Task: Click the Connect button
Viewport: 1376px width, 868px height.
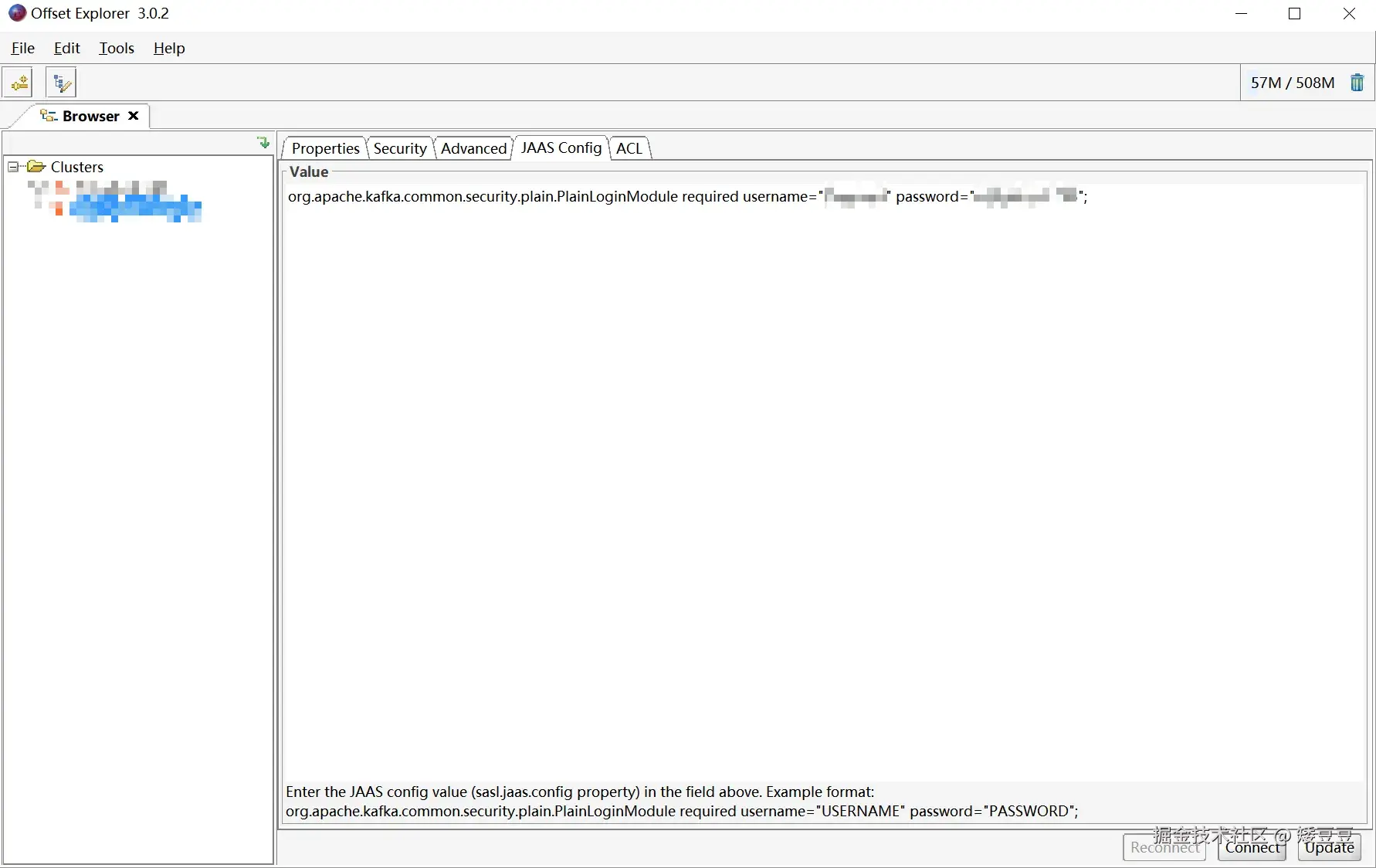Action: point(1252,847)
